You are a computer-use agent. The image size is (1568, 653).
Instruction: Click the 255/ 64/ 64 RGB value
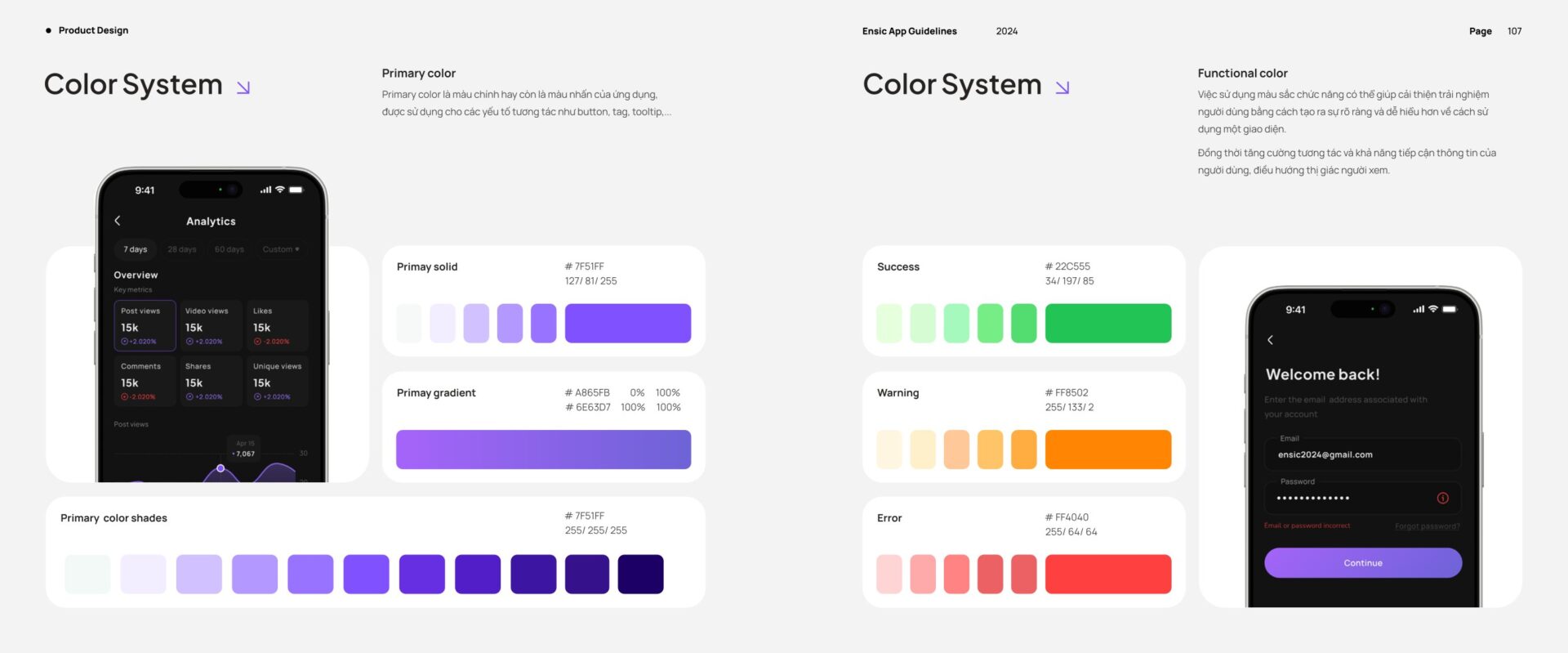point(1071,532)
